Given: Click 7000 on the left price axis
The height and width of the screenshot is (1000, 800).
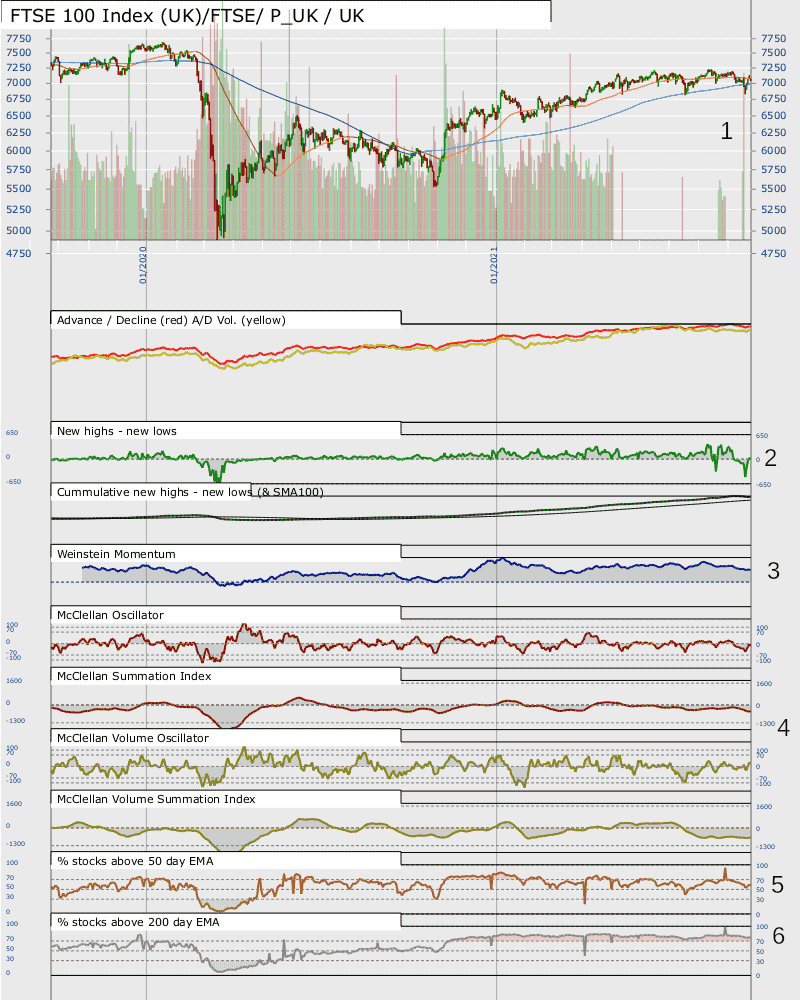Looking at the screenshot, I should point(19,83).
